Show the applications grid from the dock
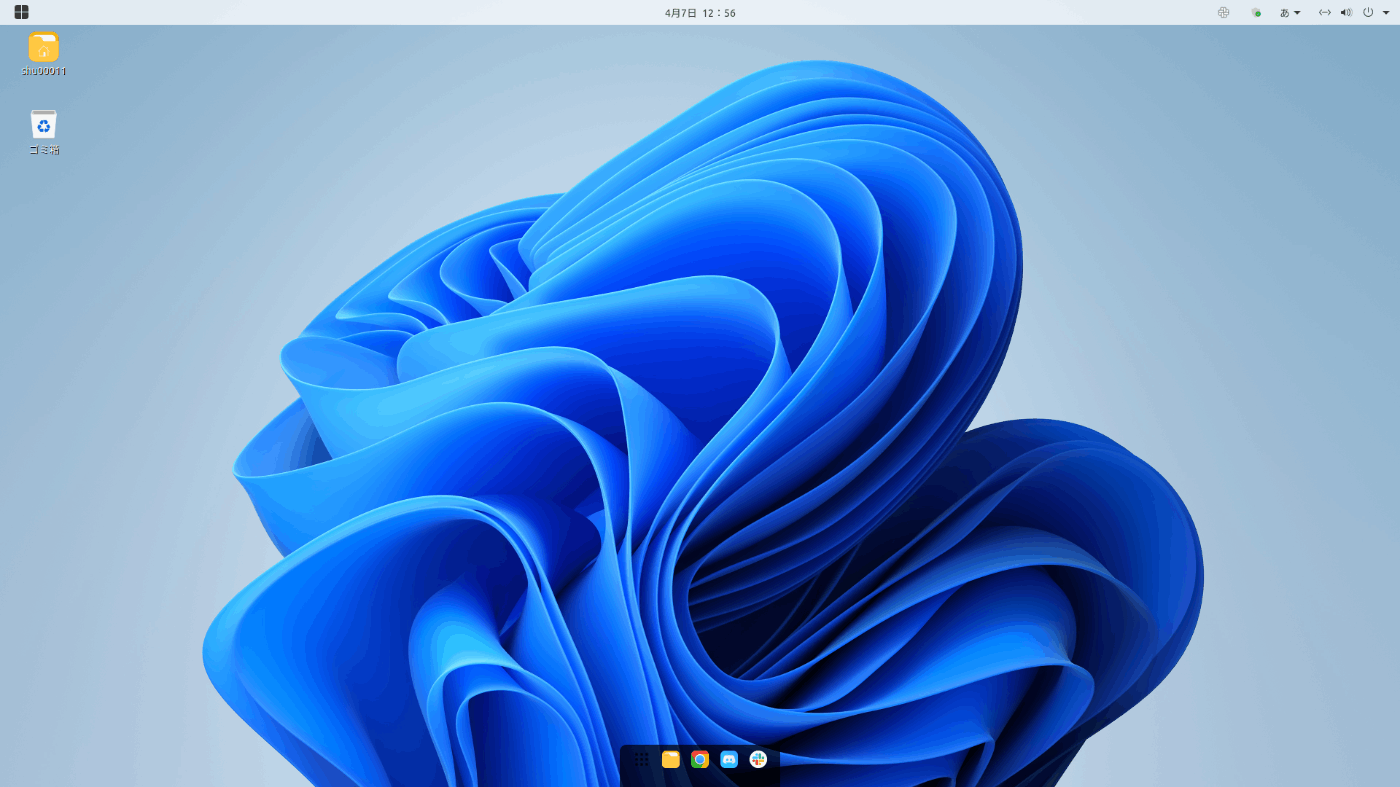 pos(641,760)
